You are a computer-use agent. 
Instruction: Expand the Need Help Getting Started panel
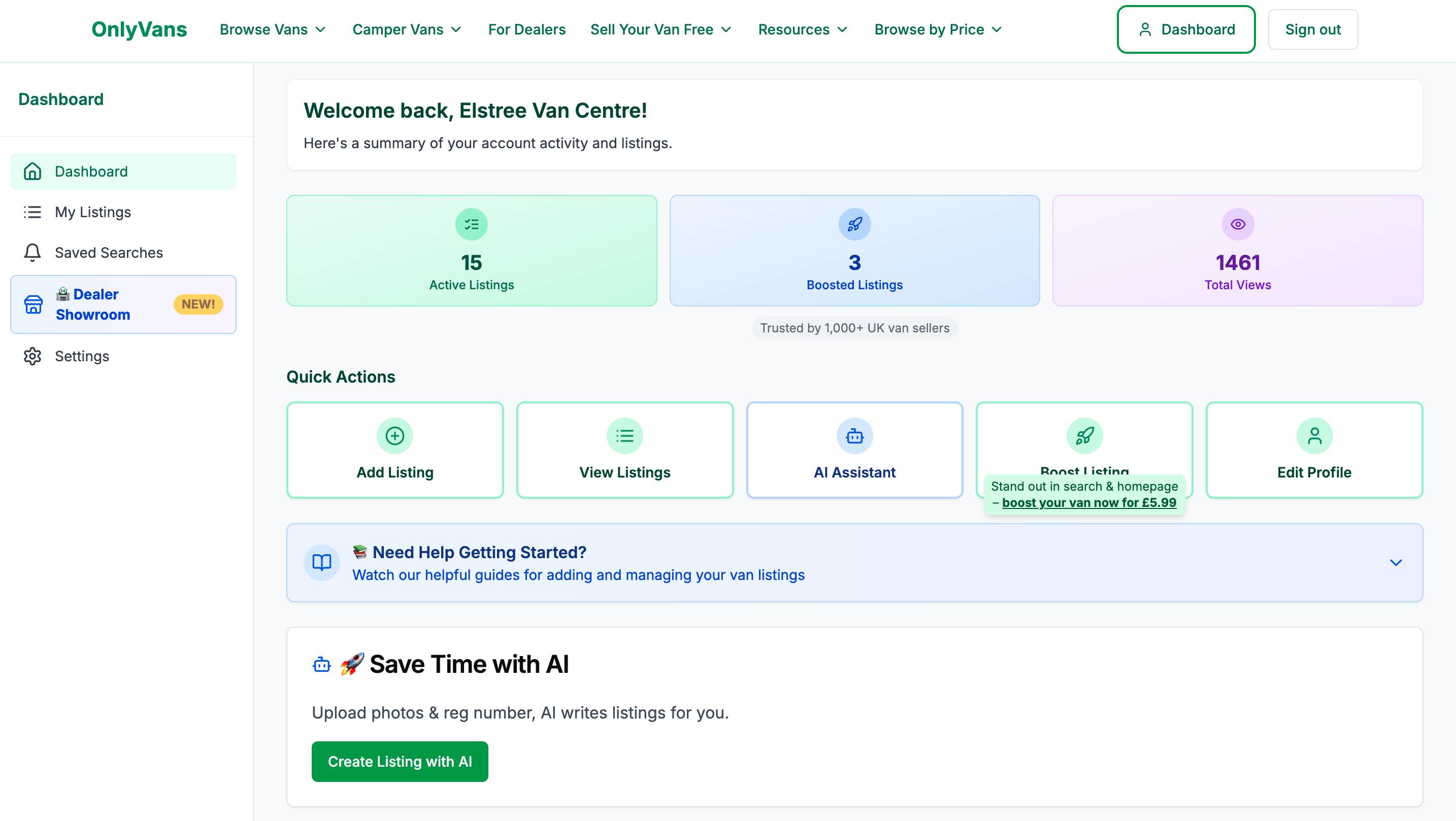coord(1395,563)
